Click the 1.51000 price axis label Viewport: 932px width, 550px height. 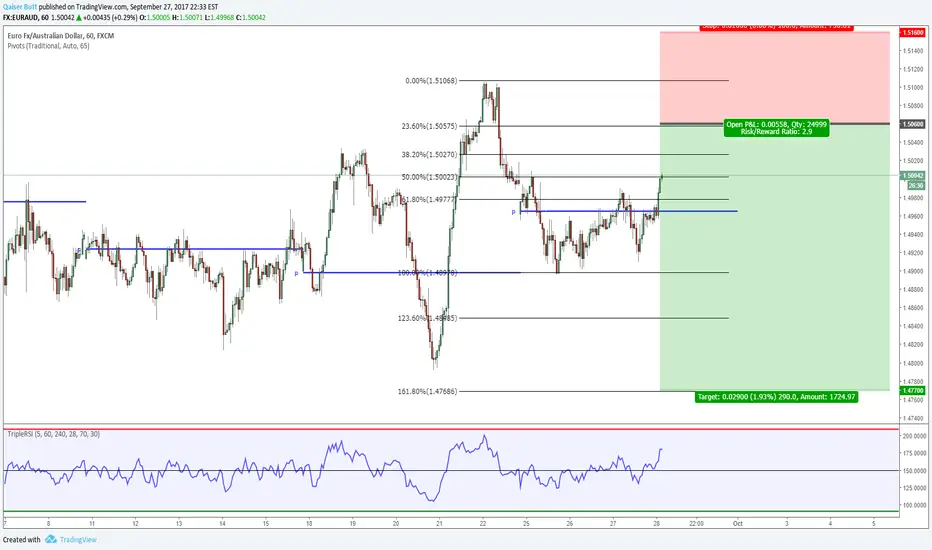coord(912,87)
